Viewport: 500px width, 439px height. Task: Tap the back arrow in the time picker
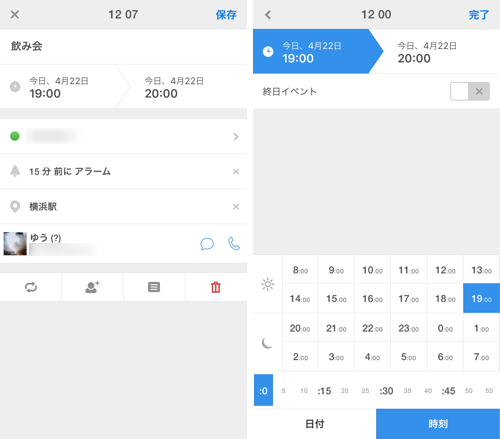[x=268, y=15]
